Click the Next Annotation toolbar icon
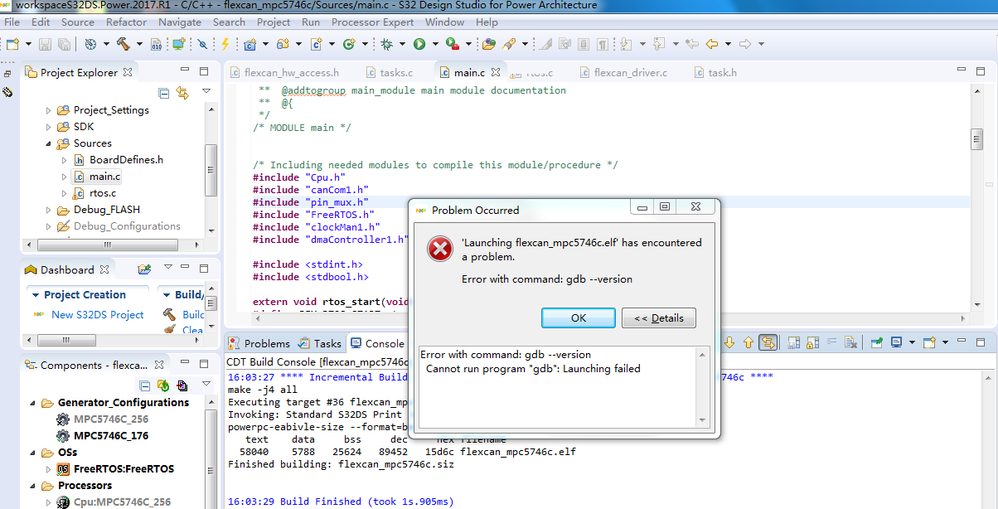The image size is (998, 509). tap(626, 44)
